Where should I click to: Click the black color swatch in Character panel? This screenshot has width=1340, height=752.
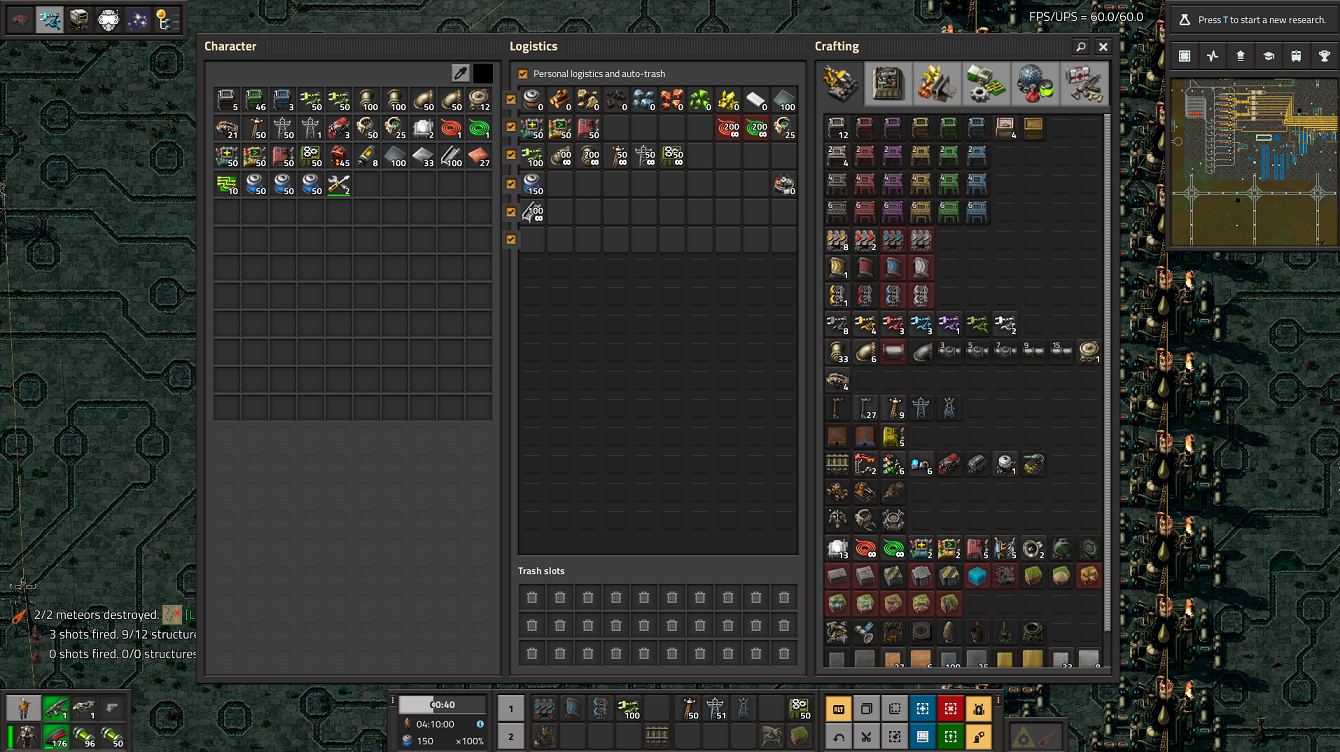point(483,73)
